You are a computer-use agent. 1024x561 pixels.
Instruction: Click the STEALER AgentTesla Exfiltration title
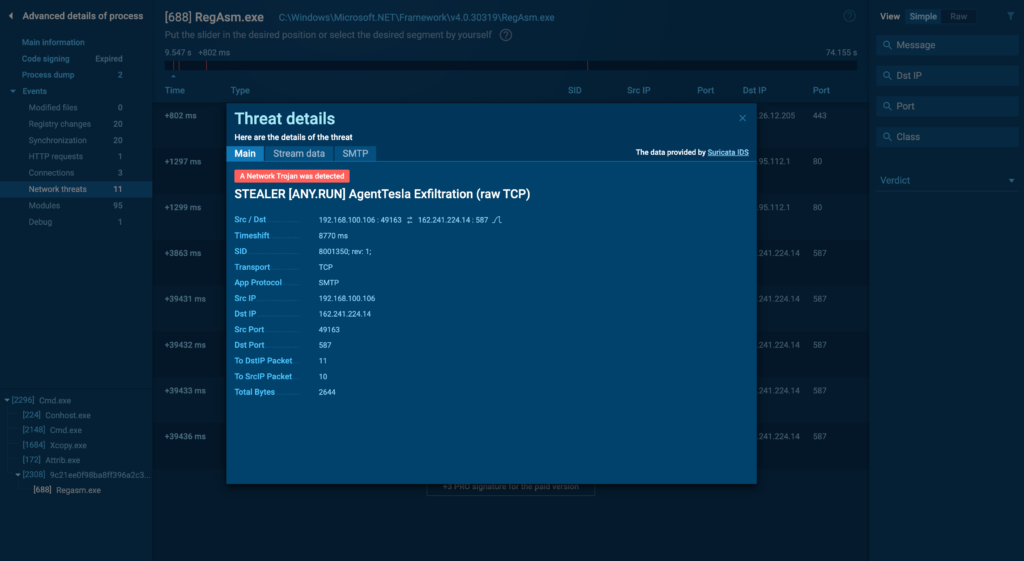[x=382, y=194]
